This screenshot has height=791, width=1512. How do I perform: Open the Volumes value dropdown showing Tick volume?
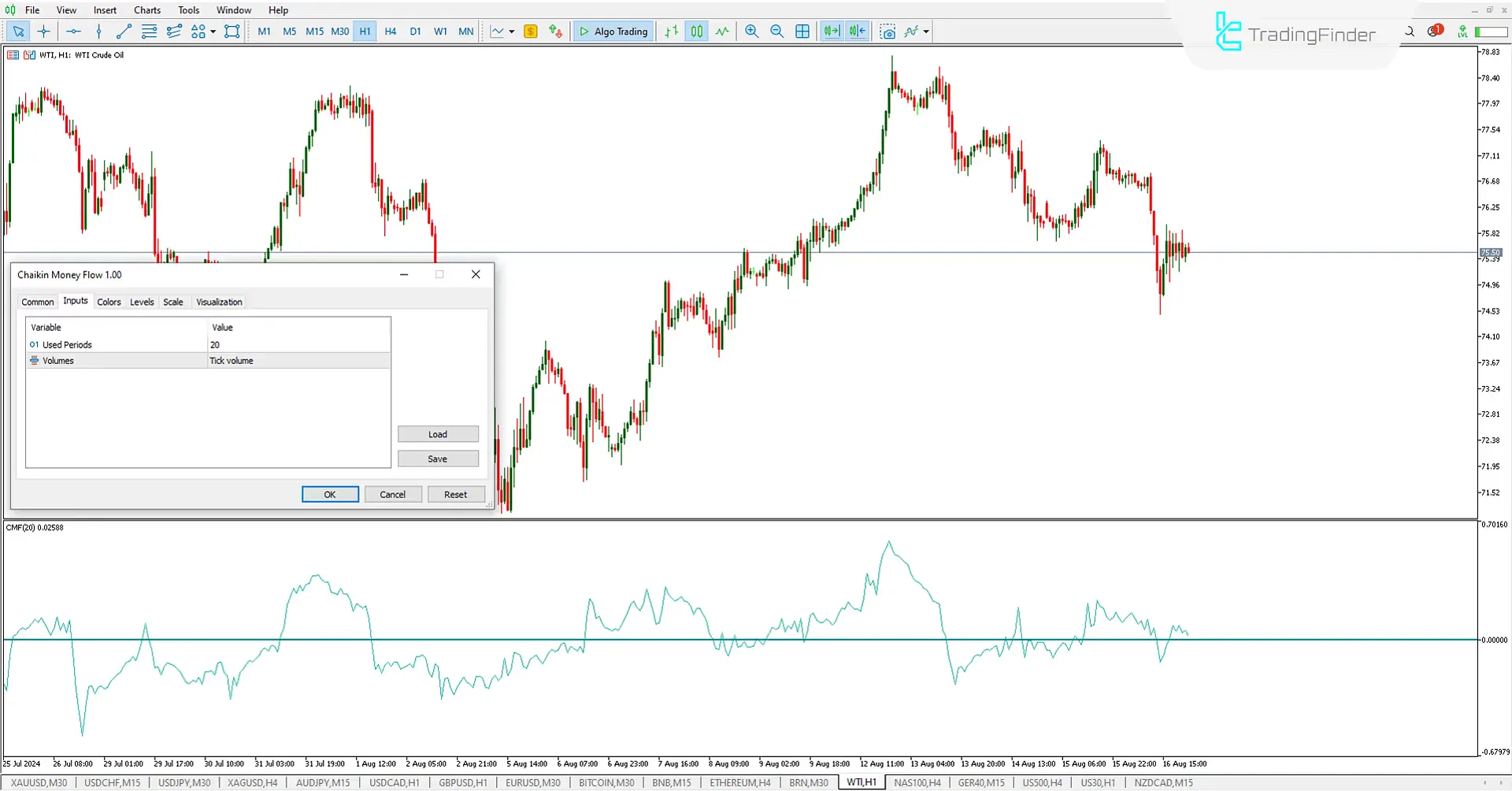coord(298,360)
